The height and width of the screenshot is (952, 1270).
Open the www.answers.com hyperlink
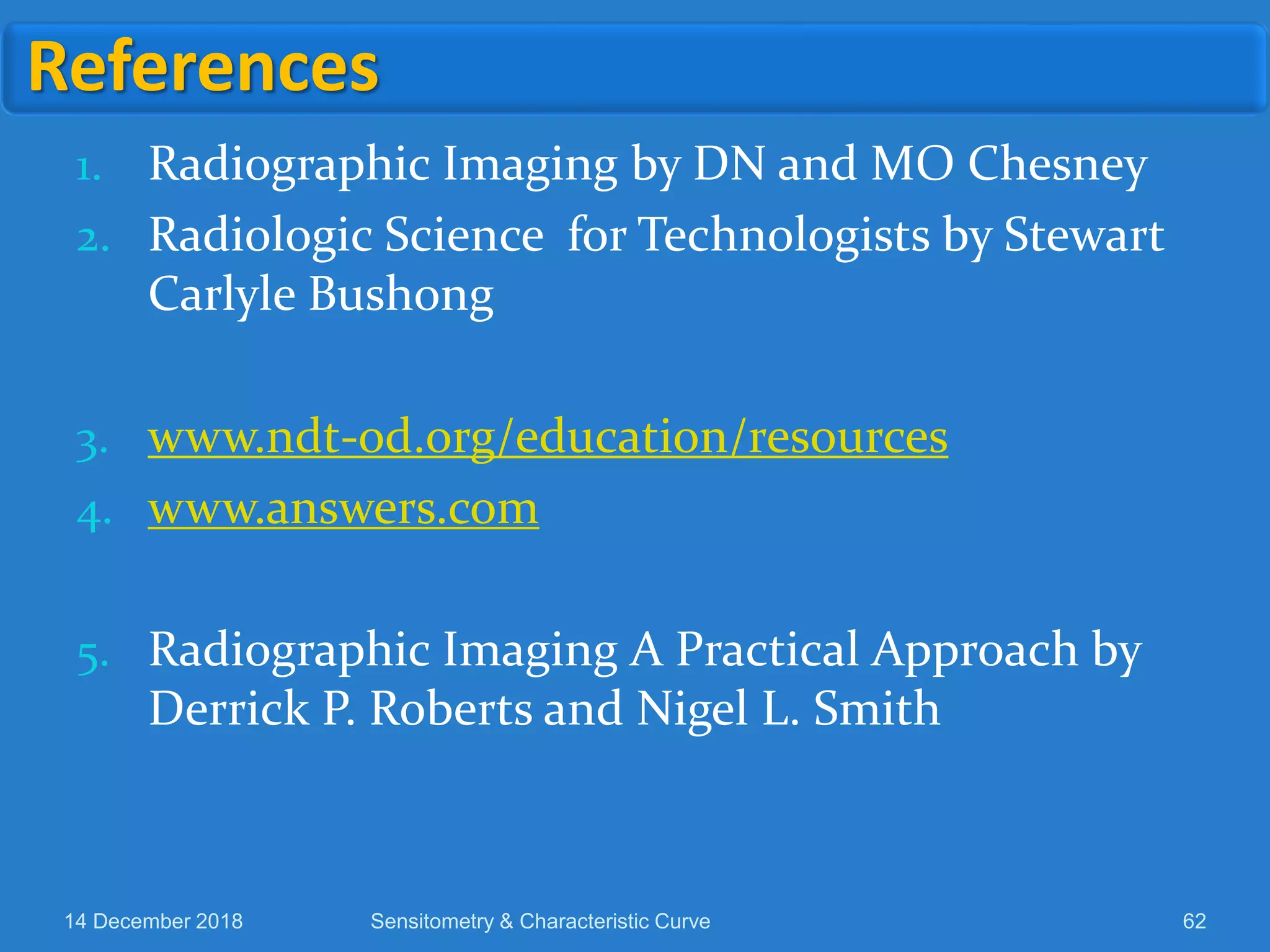[x=343, y=509]
